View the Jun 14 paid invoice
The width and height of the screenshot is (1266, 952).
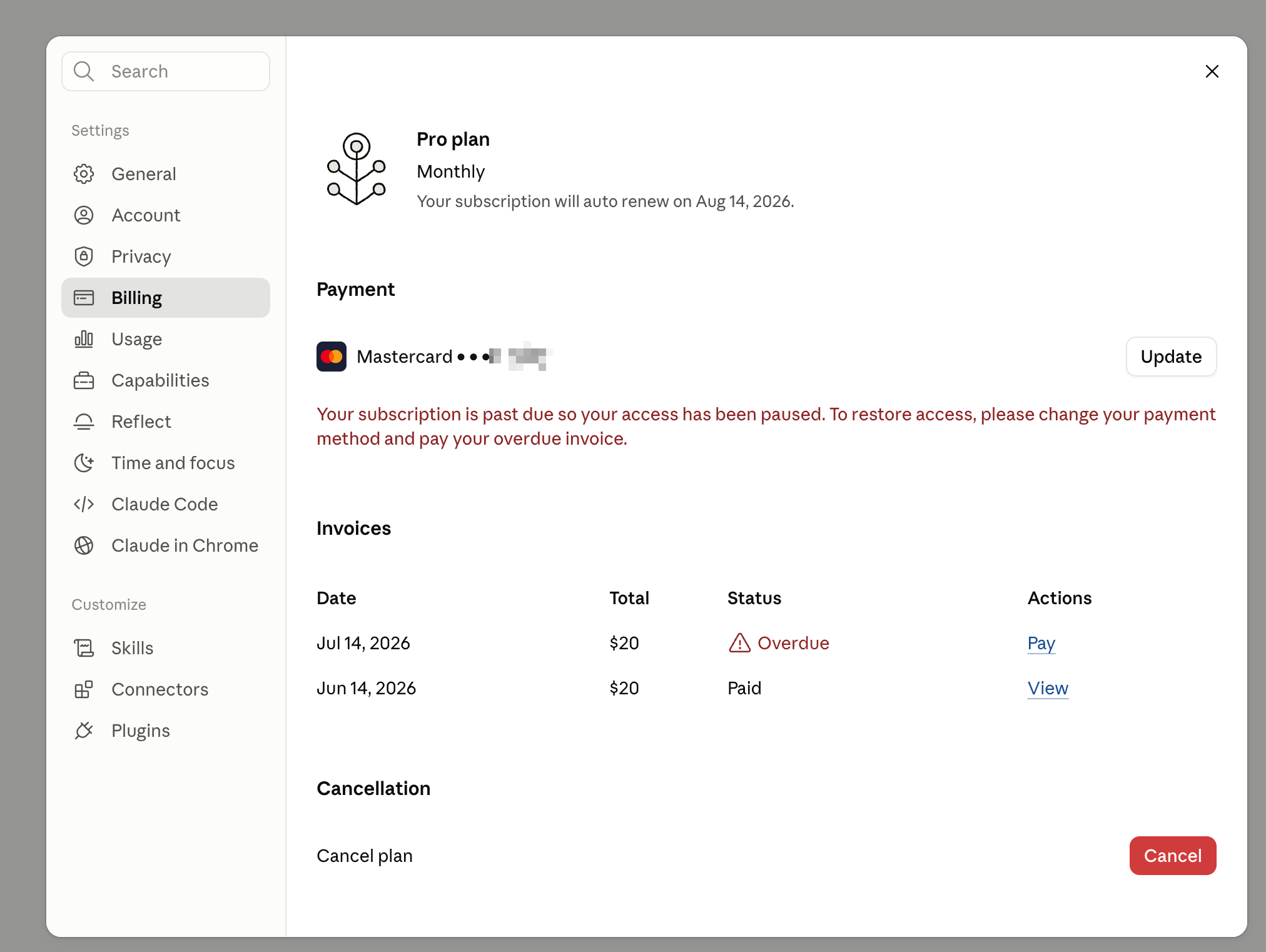coord(1048,688)
